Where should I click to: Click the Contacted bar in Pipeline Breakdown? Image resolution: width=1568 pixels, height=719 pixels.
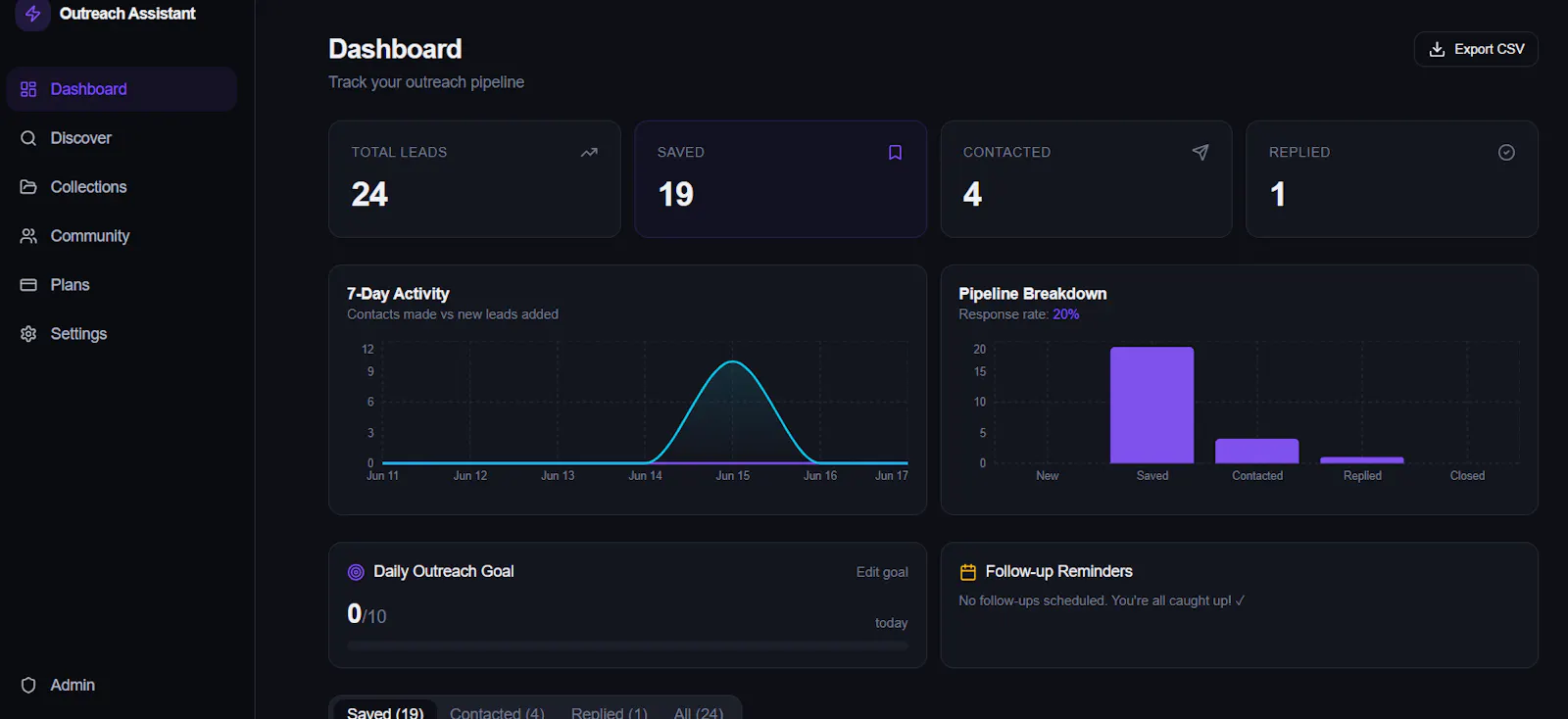(x=1256, y=451)
